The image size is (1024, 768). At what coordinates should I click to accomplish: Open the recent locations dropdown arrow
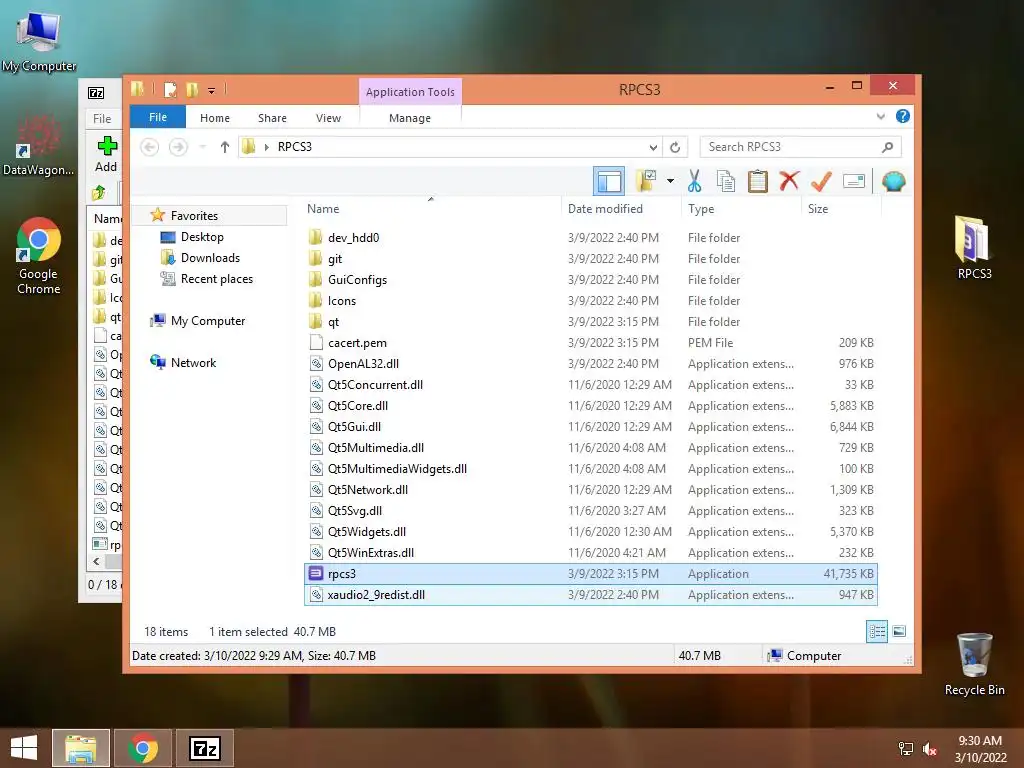[x=202, y=147]
